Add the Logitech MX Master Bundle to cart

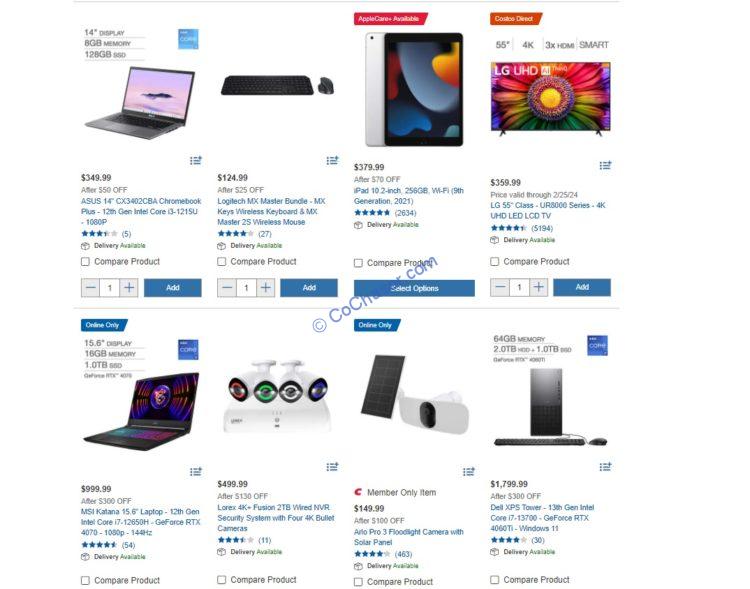point(309,288)
